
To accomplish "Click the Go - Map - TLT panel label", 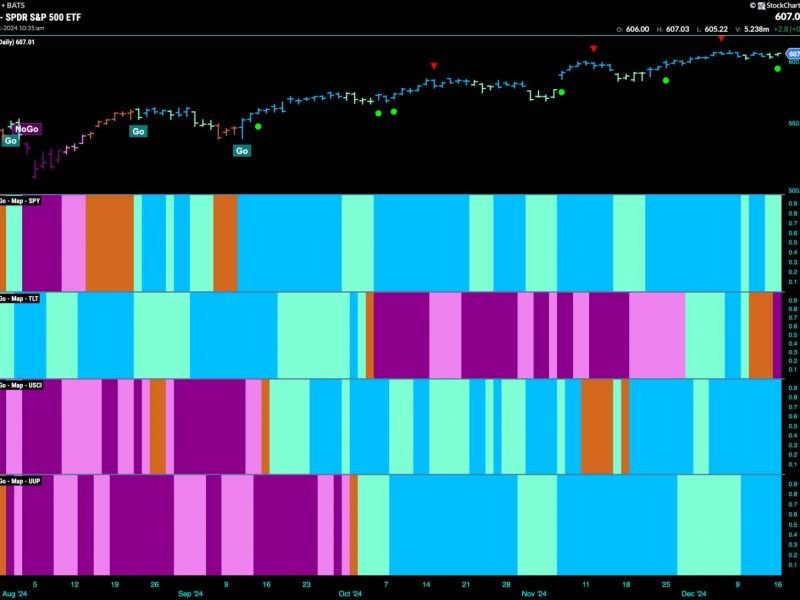I will click(x=19, y=298).
